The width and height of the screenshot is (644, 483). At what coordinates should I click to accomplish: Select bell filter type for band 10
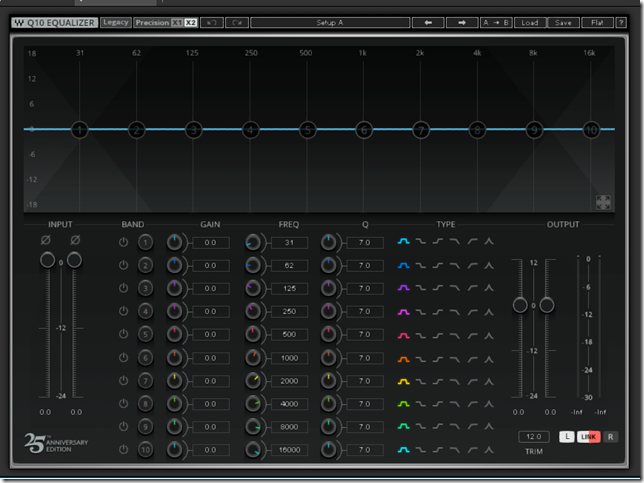(403, 450)
